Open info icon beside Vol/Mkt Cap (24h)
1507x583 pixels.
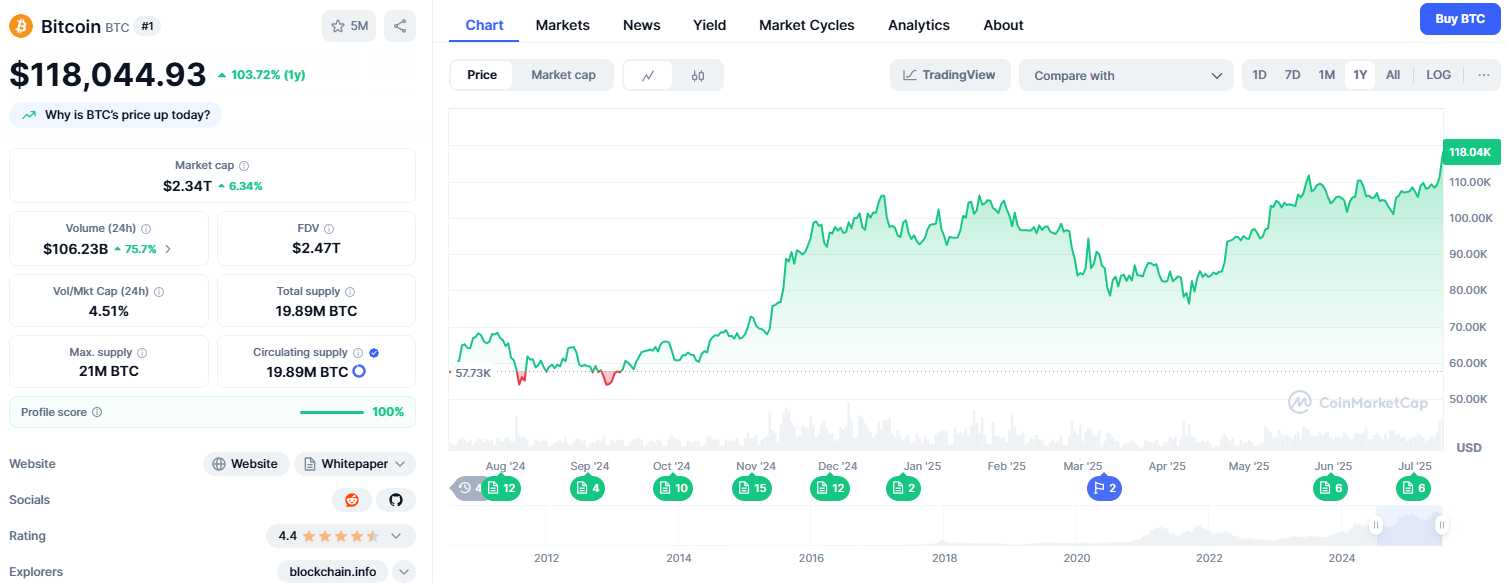click(159, 292)
